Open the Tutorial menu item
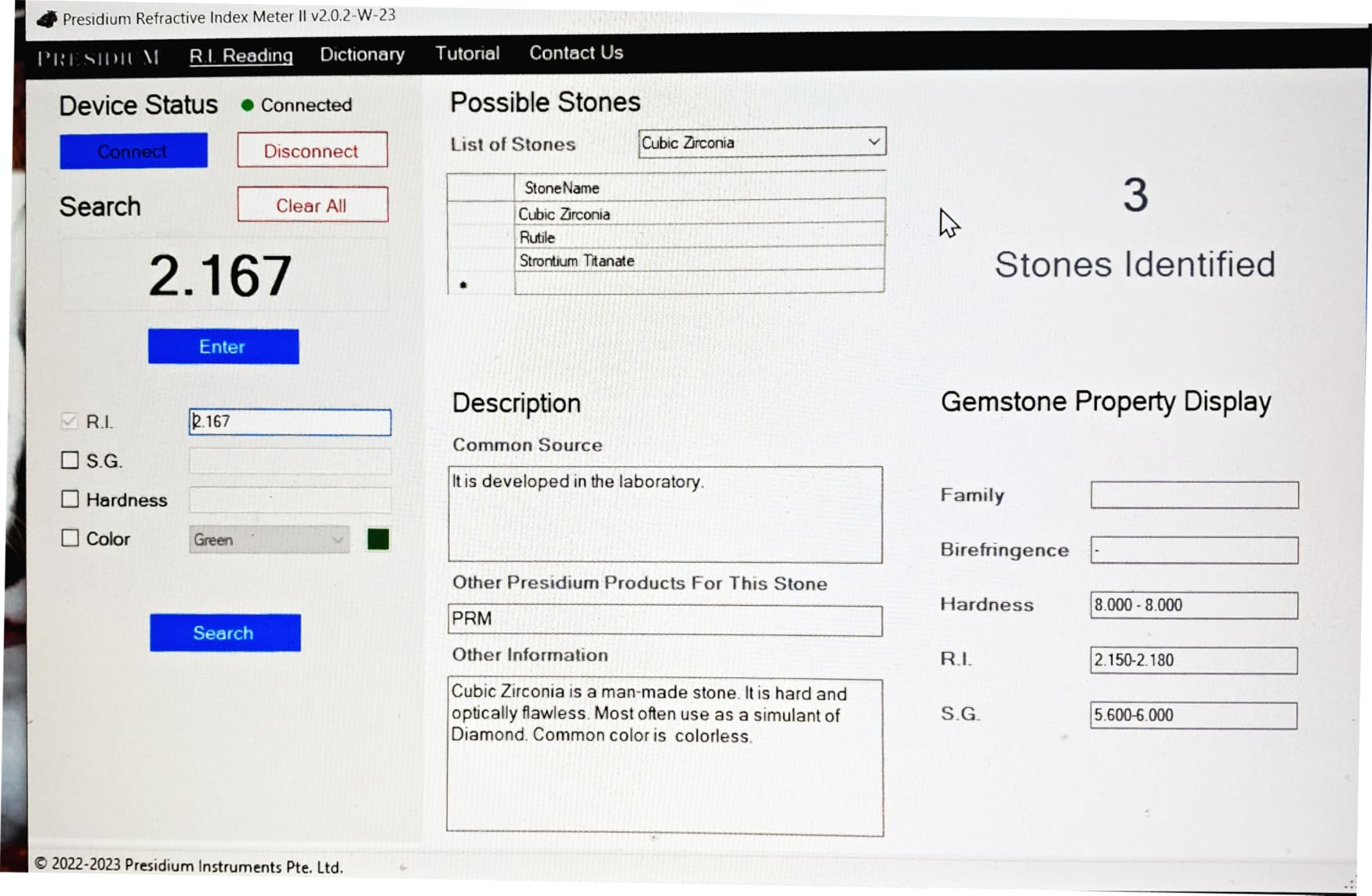This screenshot has height=896, width=1372. tap(467, 53)
